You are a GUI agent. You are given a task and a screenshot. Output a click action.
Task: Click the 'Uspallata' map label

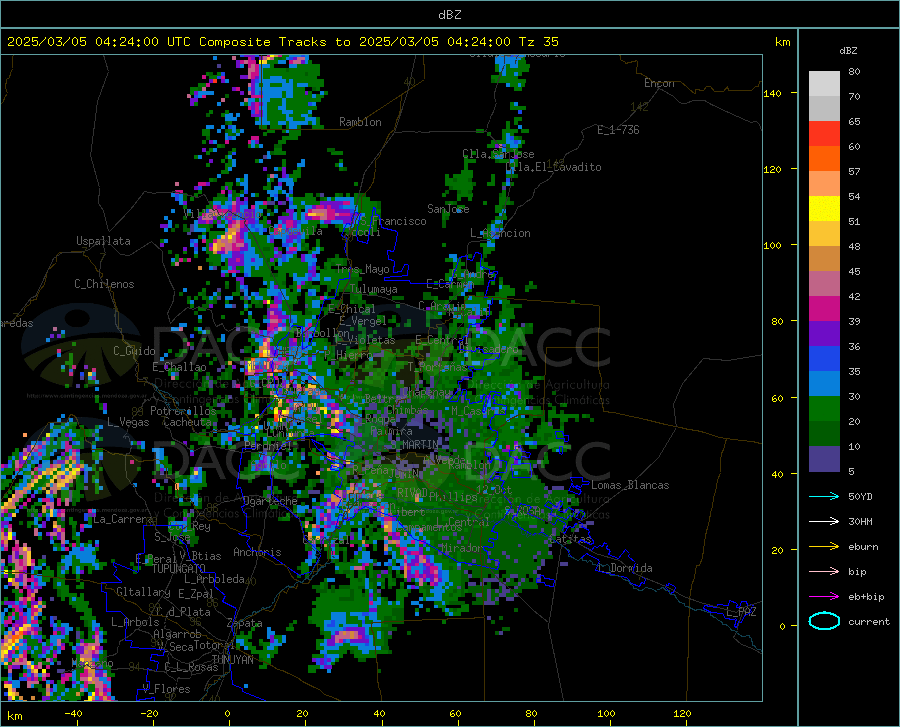103,241
